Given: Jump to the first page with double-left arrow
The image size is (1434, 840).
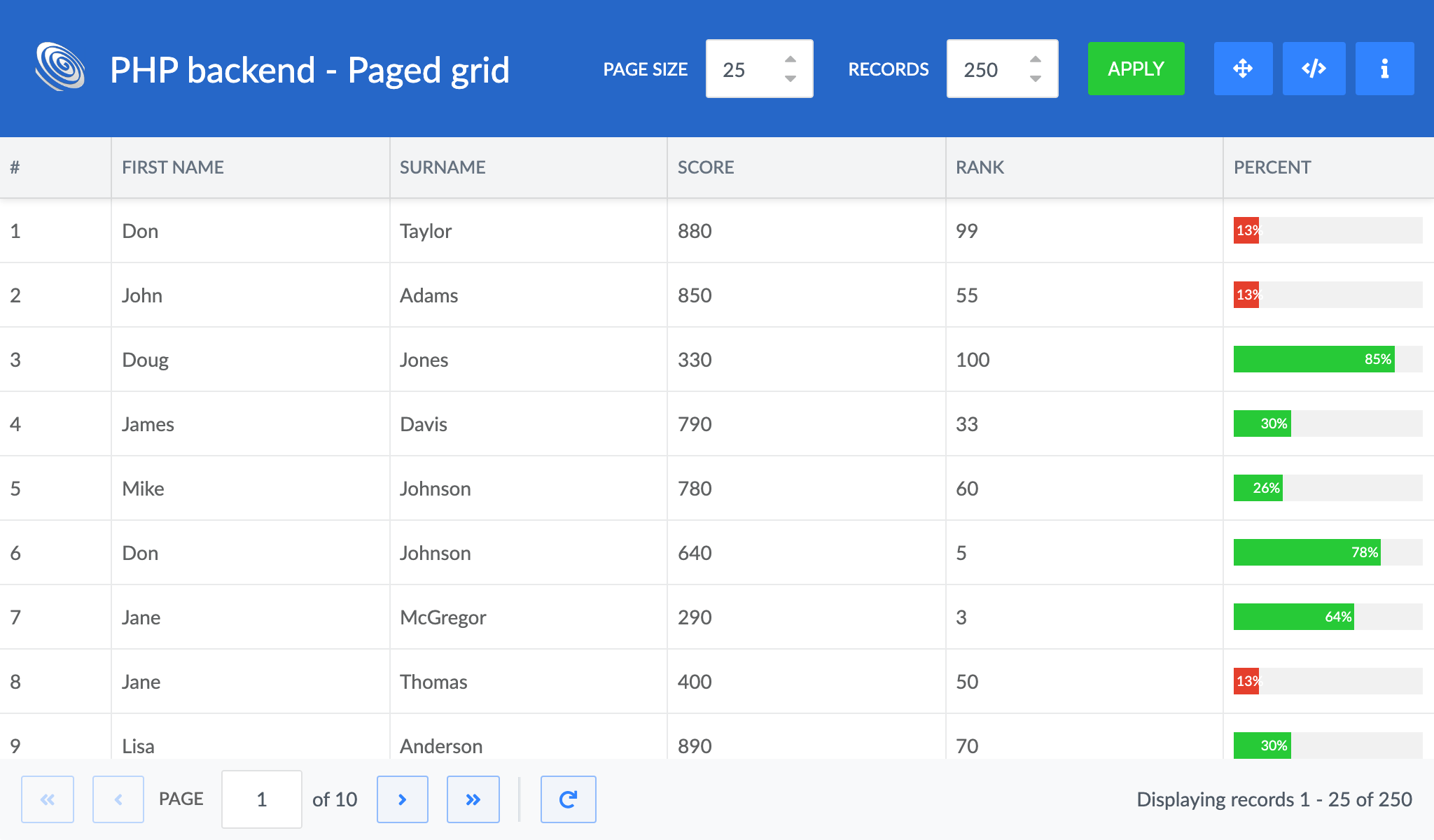Looking at the screenshot, I should [x=48, y=799].
